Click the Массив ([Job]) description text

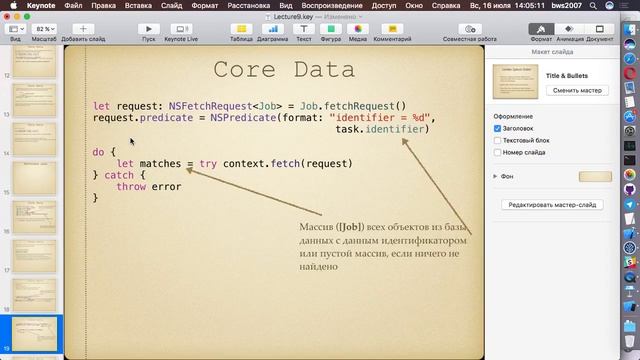tap(383, 247)
